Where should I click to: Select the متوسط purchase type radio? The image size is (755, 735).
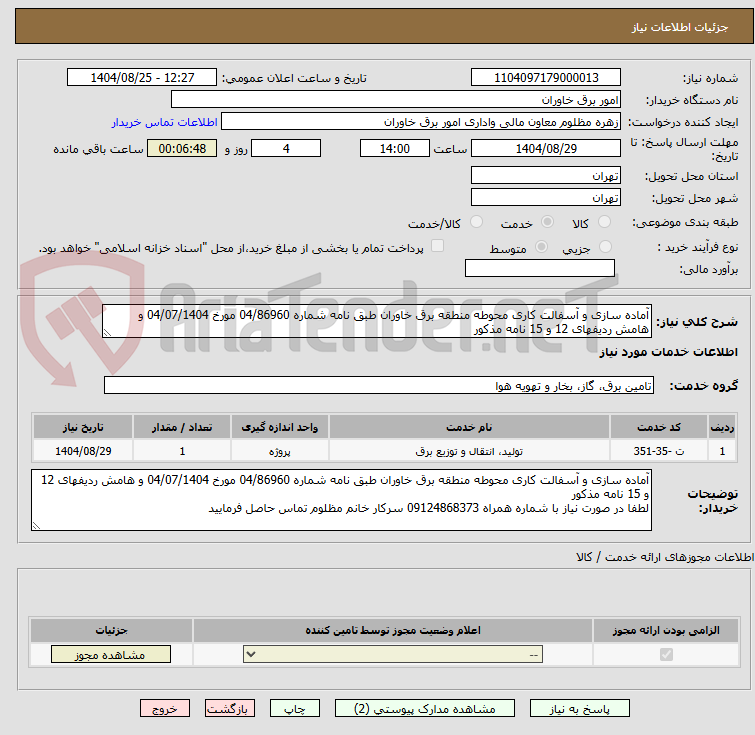click(542, 247)
